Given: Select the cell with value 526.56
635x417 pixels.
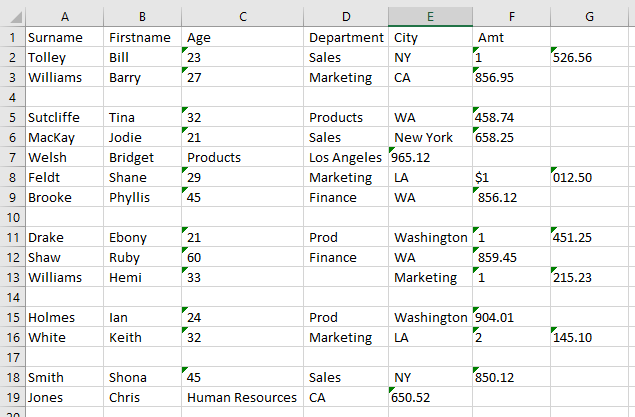Looking at the screenshot, I should pos(590,57).
